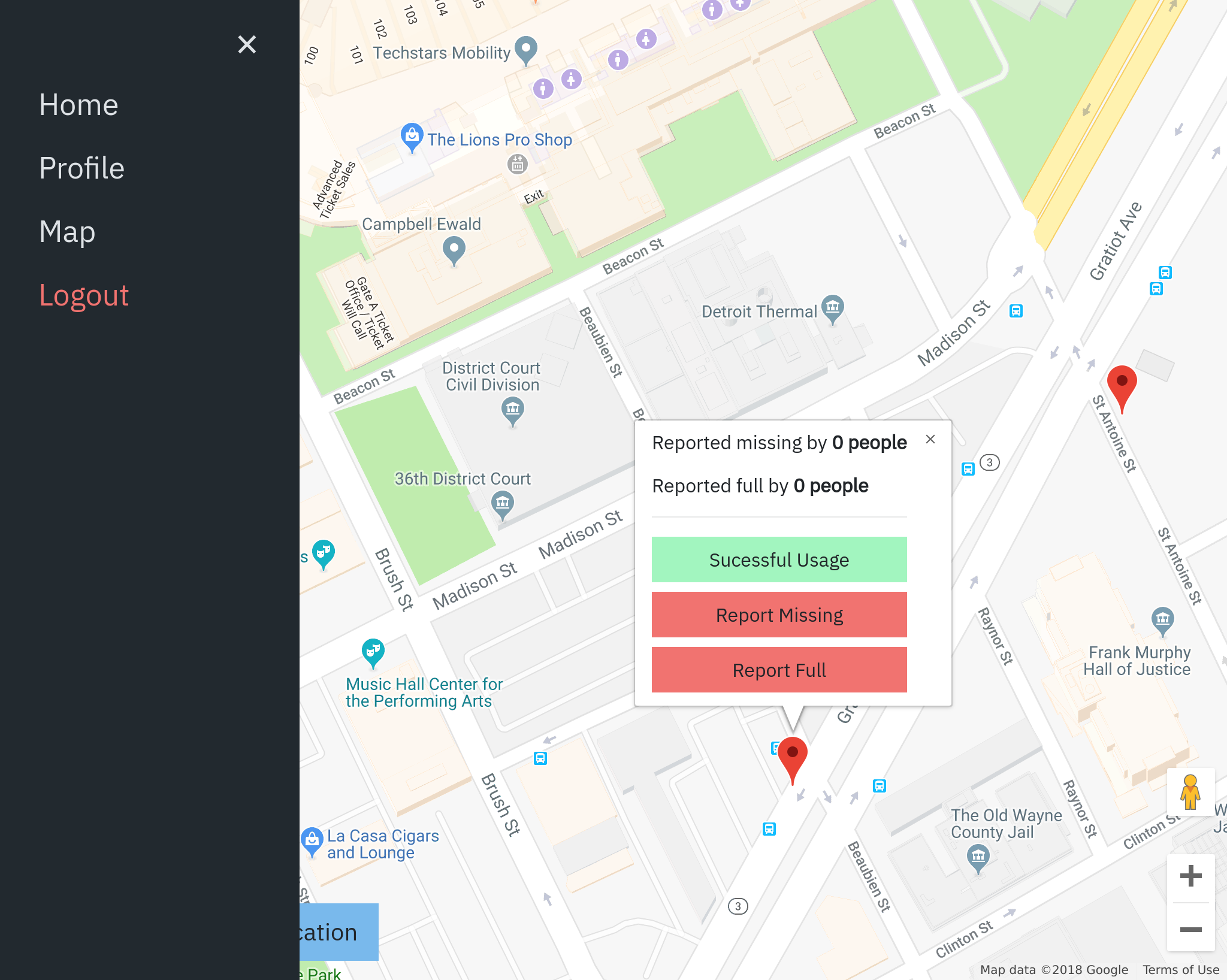1227x980 pixels.
Task: Dismiss the info window popup
Action: pos(930,440)
